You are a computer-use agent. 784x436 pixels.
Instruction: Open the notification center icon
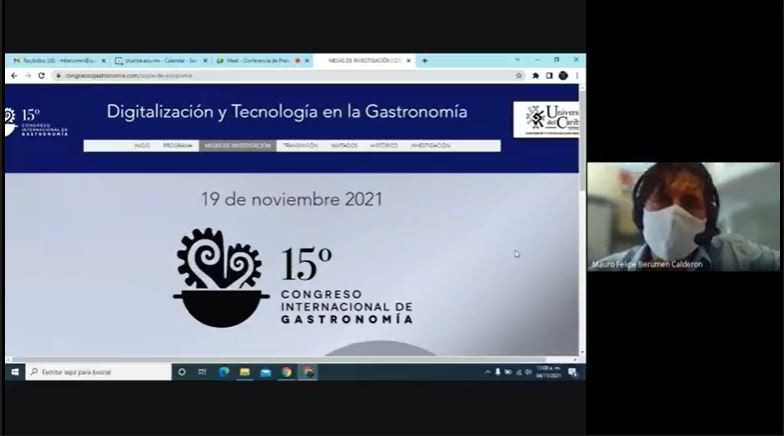pyautogui.click(x=572, y=372)
